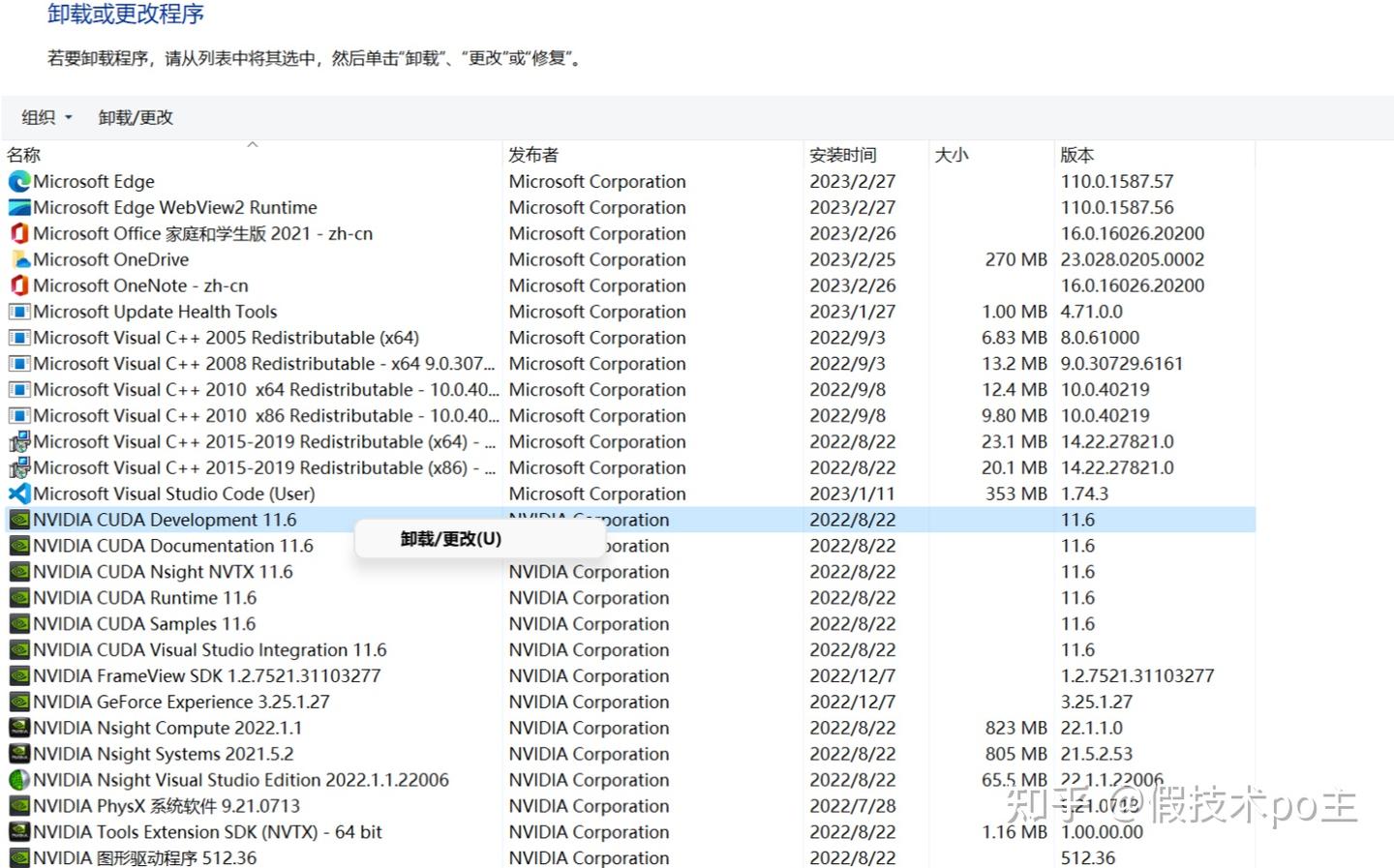Click the NVIDIA PhysX 系统软件 icon
Viewport: 1394px width, 868px height.
19,806
